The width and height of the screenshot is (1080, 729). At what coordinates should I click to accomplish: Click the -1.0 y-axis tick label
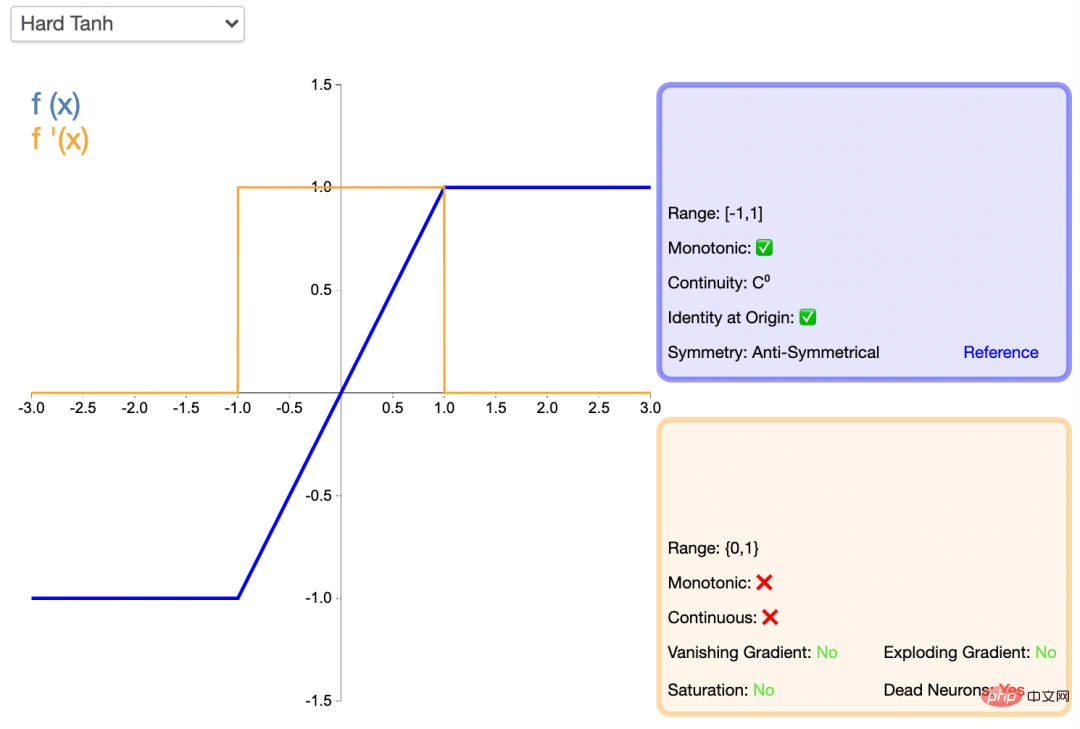(x=318, y=598)
